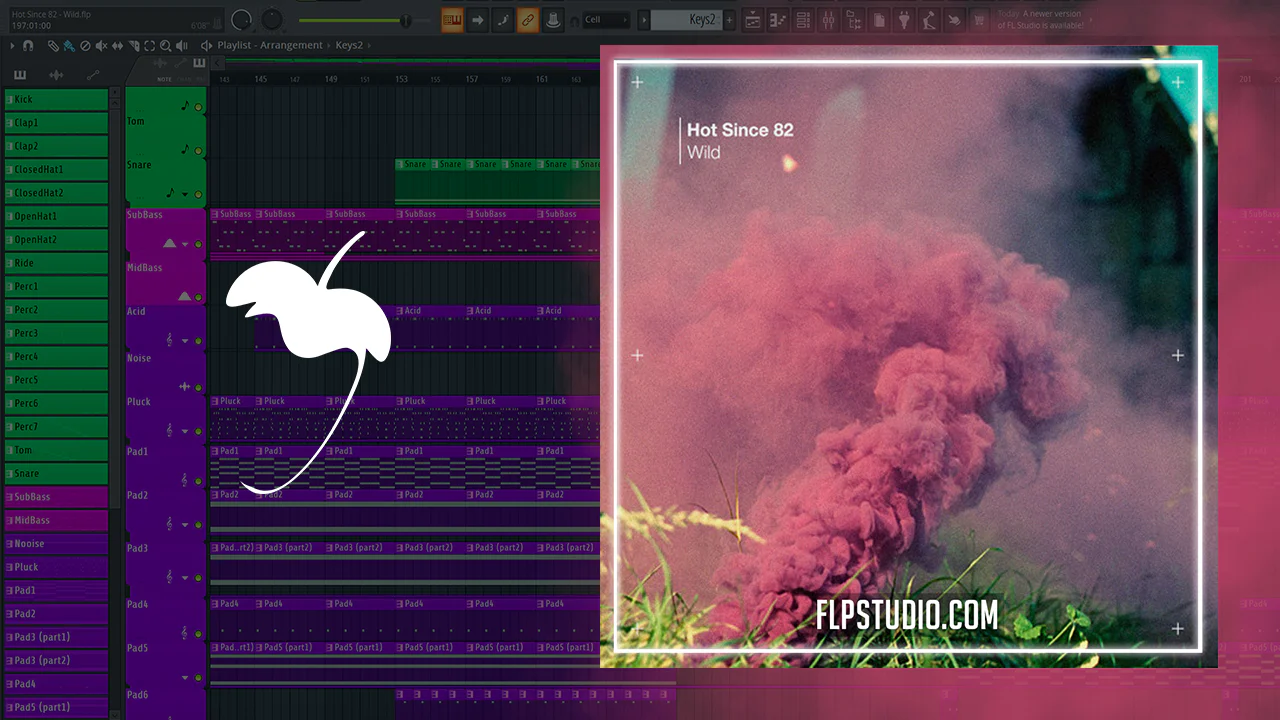Select the playlist delete tool
1280x720 pixels.
tap(85, 46)
